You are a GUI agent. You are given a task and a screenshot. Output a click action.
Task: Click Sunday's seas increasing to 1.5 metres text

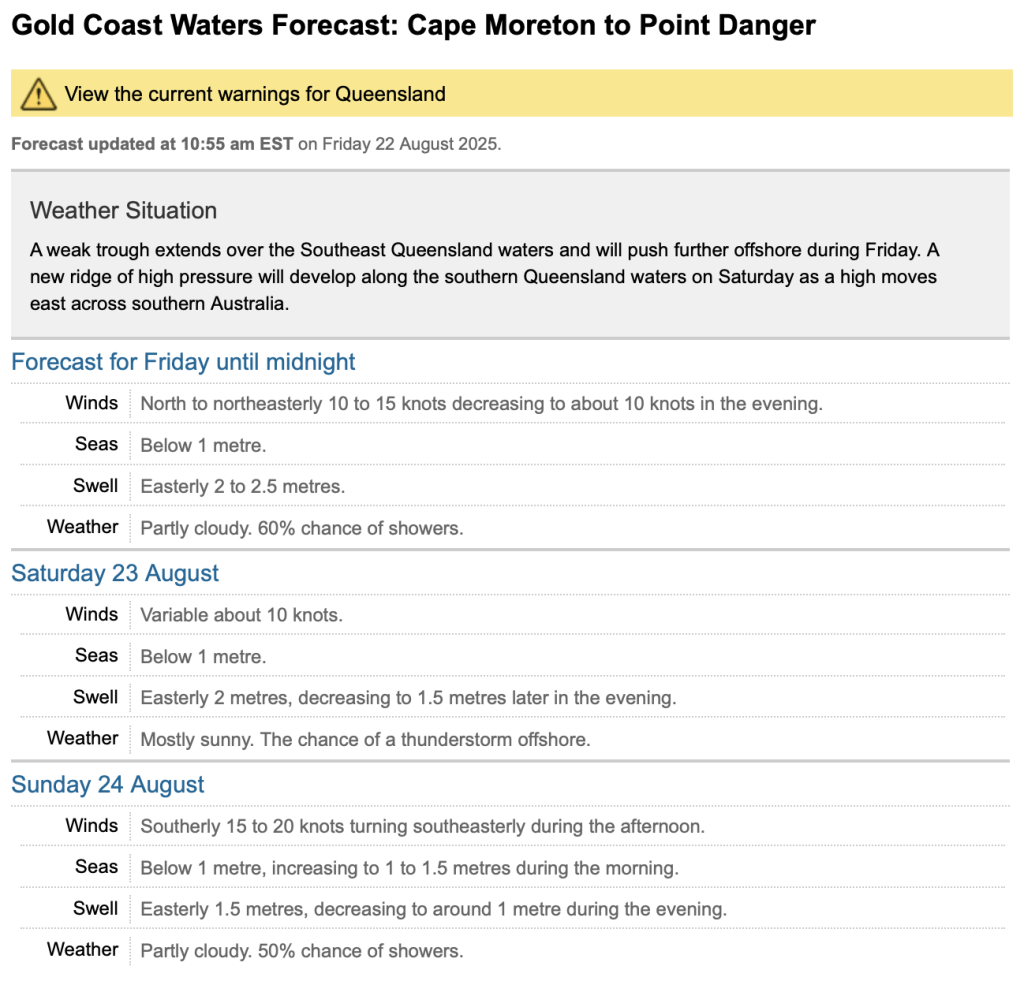[x=409, y=868]
